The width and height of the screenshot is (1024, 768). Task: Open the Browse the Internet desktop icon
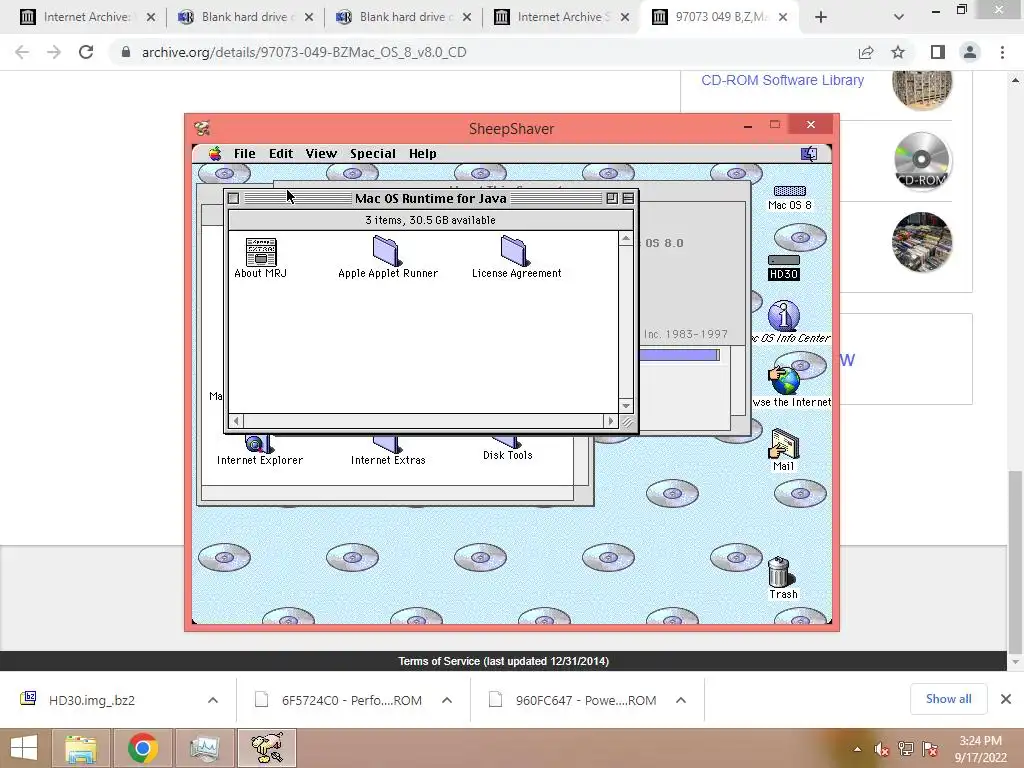pyautogui.click(x=784, y=381)
